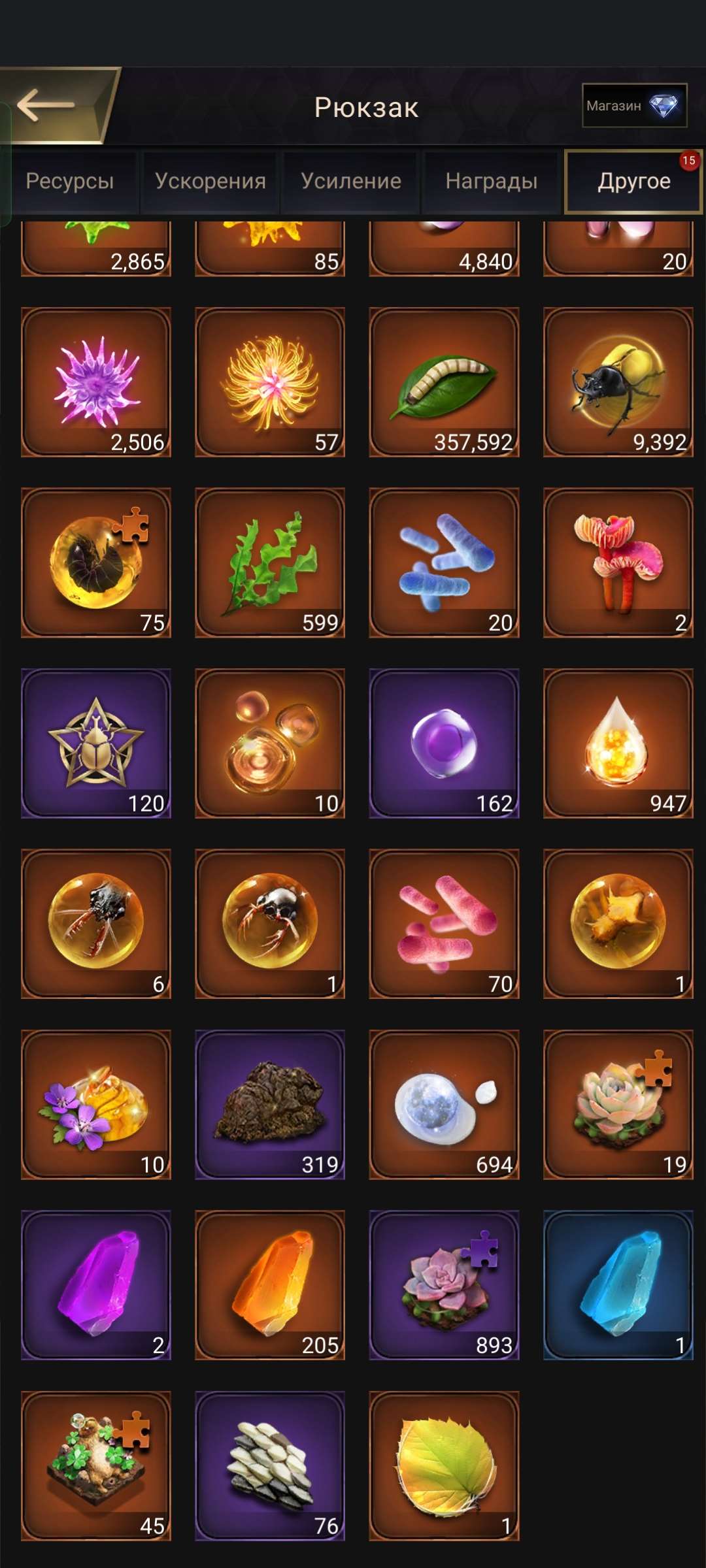Viewport: 706px width, 1568px height.
Task: Pick the scarab star badge item 120
Action: point(96,743)
